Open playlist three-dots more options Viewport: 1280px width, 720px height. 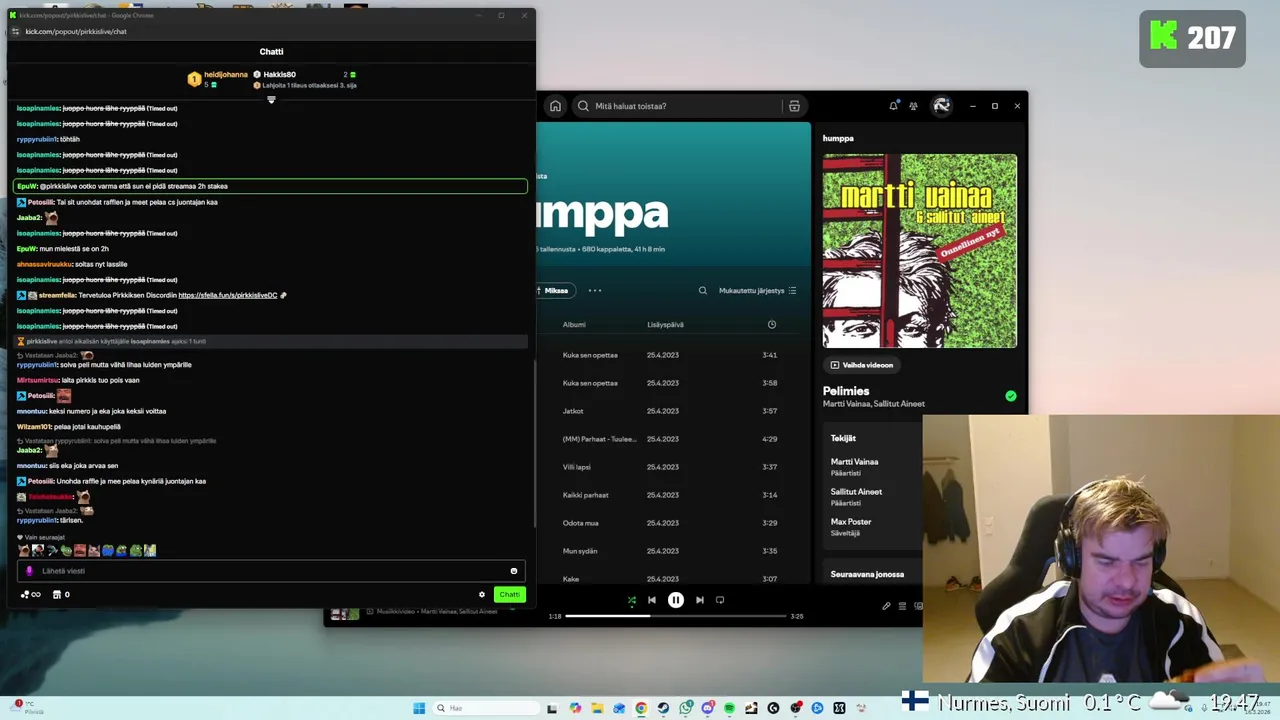(x=595, y=291)
